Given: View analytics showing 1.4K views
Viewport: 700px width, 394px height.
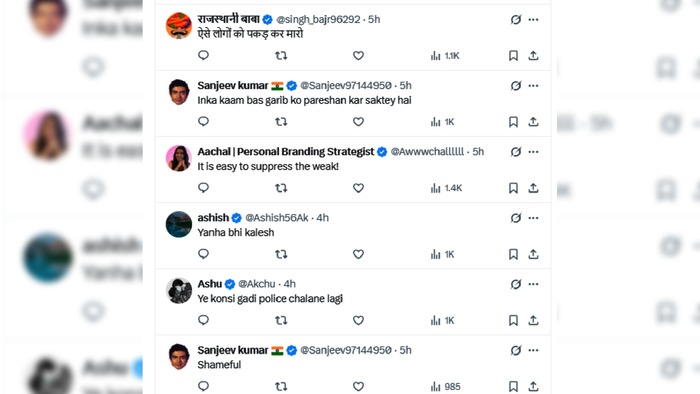Looking at the screenshot, I should [x=446, y=188].
